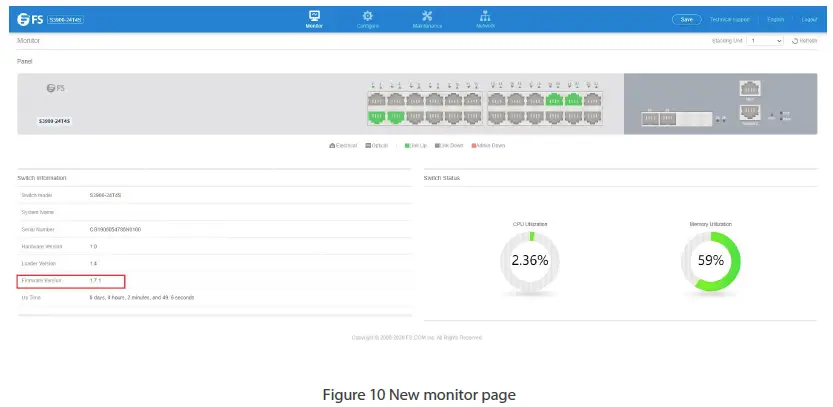This screenshot has width=833, height=407.
Task: Click the FS logo in the header
Action: tap(30, 20)
